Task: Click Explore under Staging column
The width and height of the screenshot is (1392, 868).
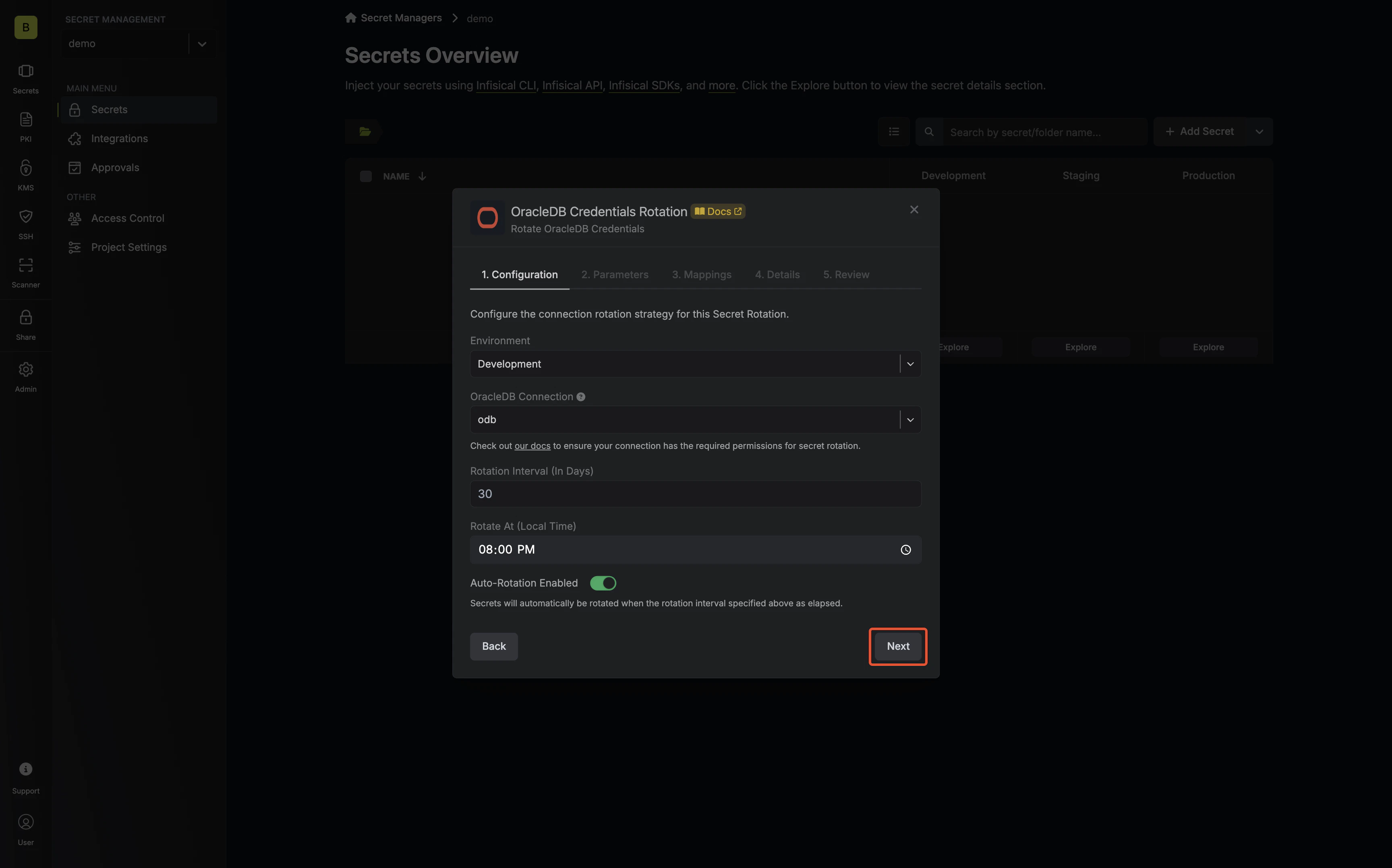Action: click(1081, 347)
